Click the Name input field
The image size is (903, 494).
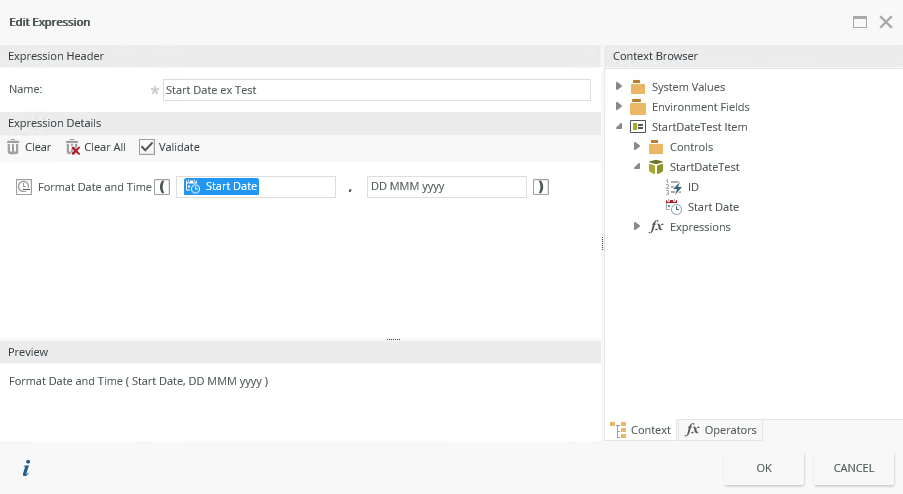[x=376, y=90]
